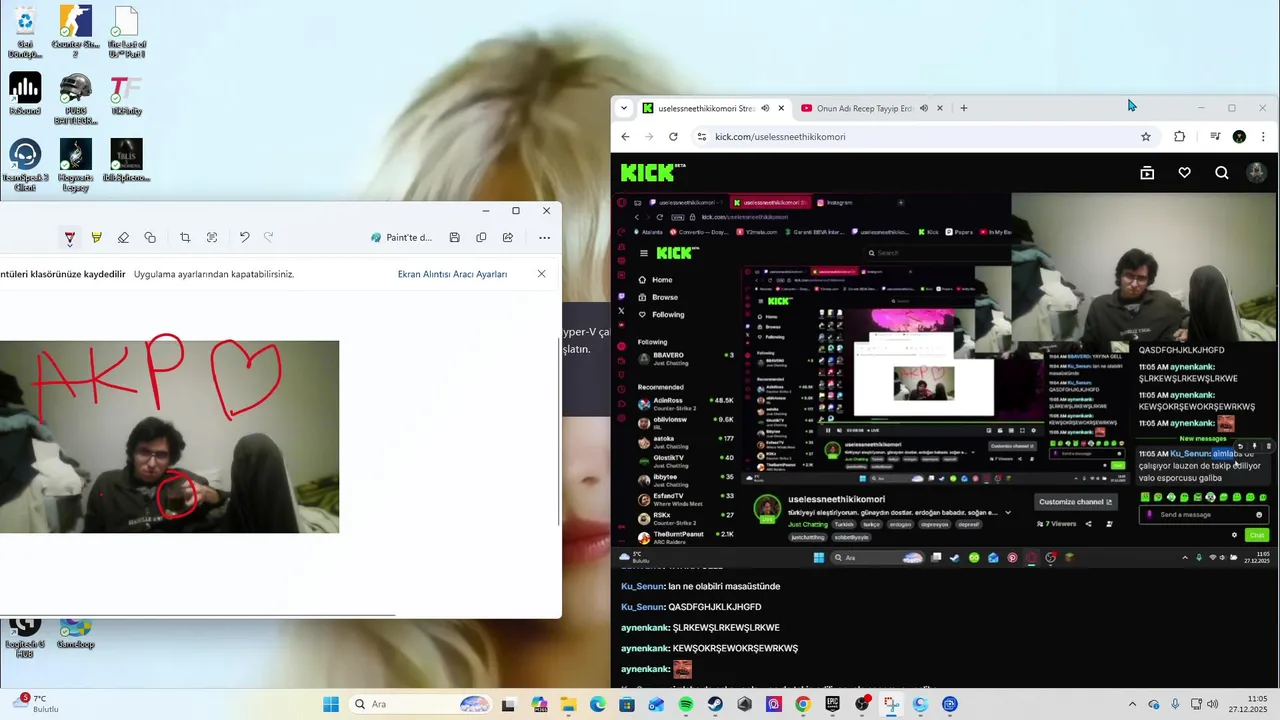Screen dimensions: 1280x720
Task: Copy the snip to clipboard
Action: pos(481,238)
